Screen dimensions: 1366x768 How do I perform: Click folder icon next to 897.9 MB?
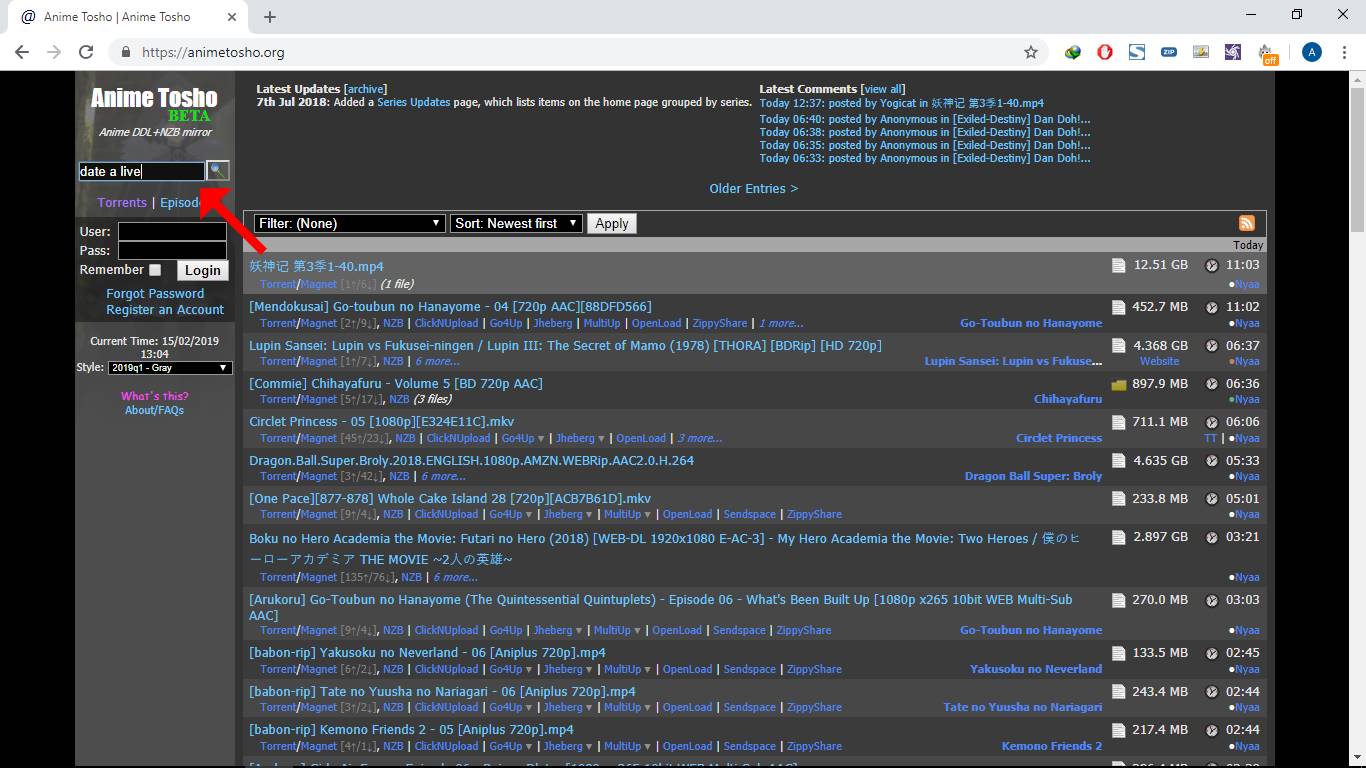click(1119, 384)
